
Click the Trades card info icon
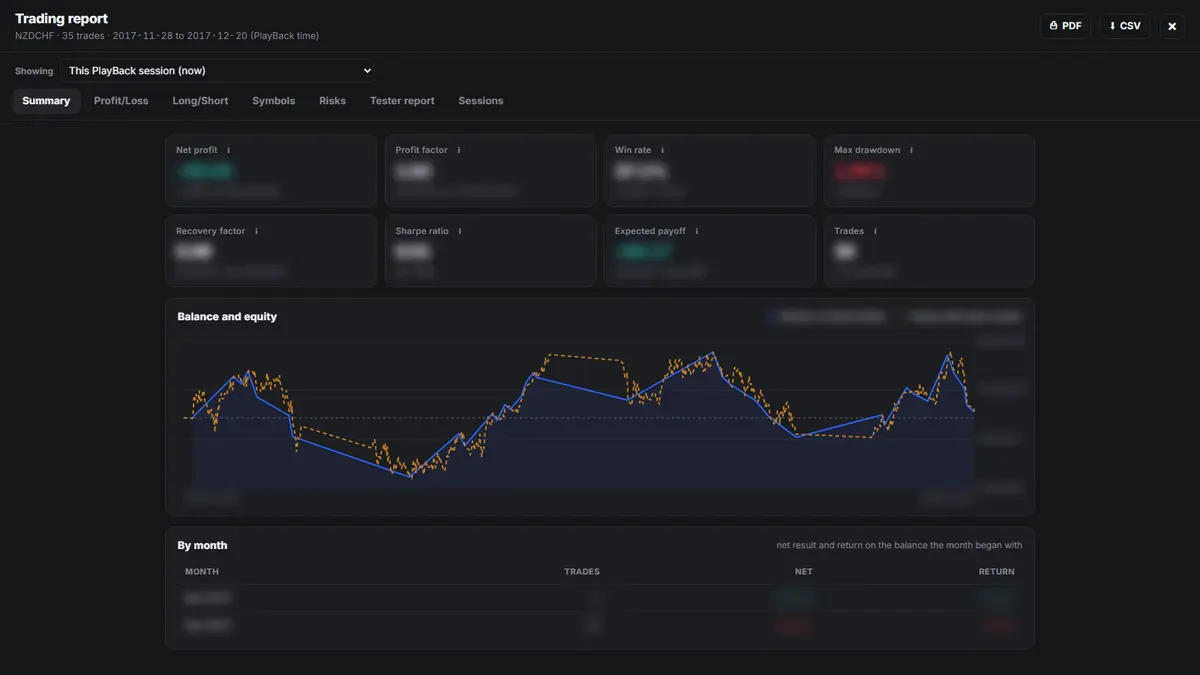(x=875, y=231)
